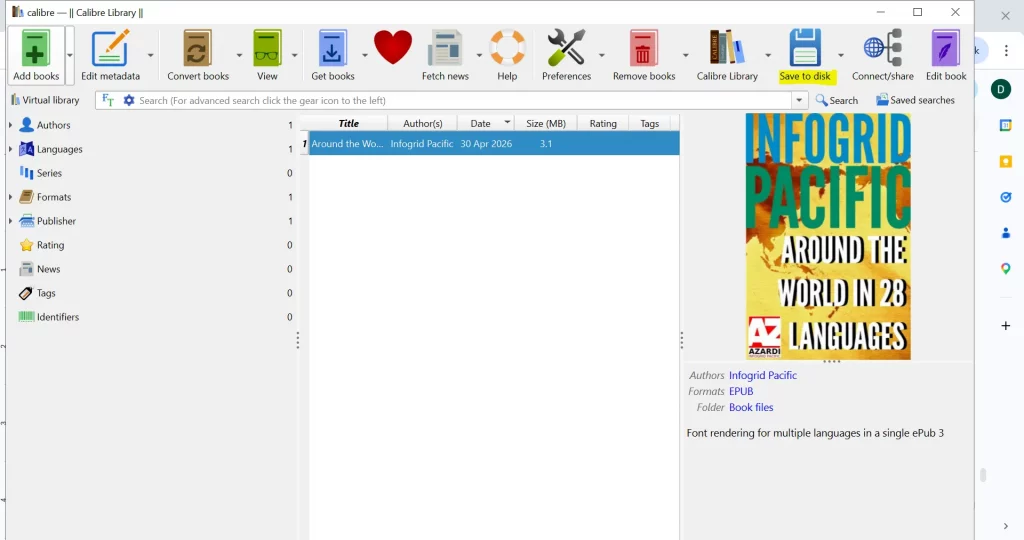Expand the Formats tree node
The image size is (1024, 540).
click(x=10, y=197)
